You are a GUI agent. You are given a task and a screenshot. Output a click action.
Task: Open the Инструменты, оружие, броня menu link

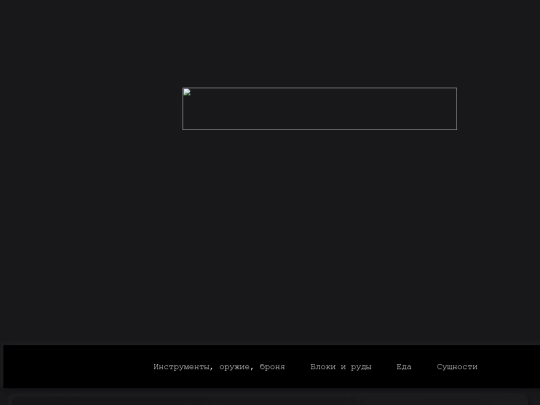pyautogui.click(x=219, y=367)
